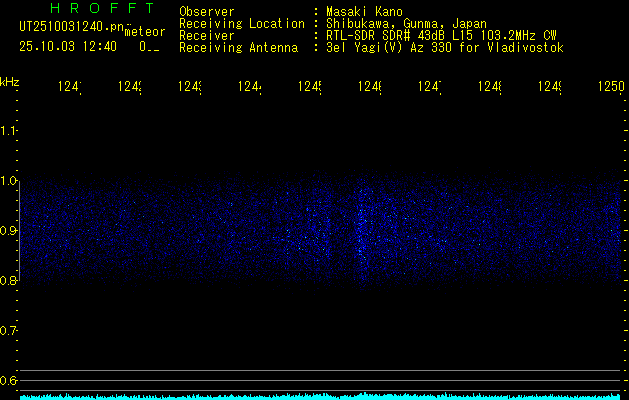This screenshot has width=629, height=400.
Task: Select the RTL-SDR receiver description line
Action: click(x=441, y=36)
